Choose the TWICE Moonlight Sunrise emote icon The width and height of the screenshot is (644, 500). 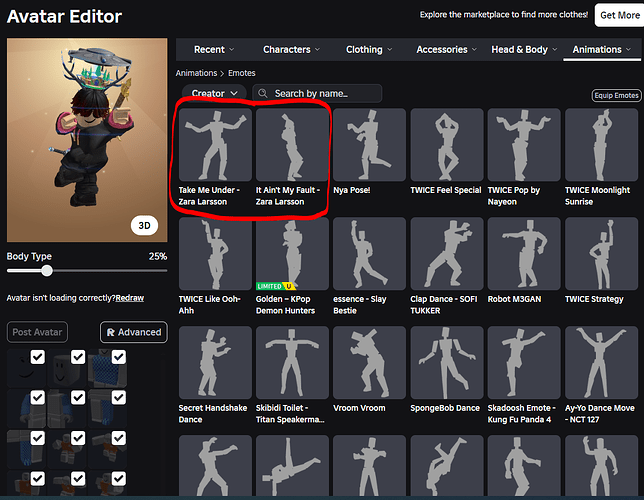coord(601,145)
